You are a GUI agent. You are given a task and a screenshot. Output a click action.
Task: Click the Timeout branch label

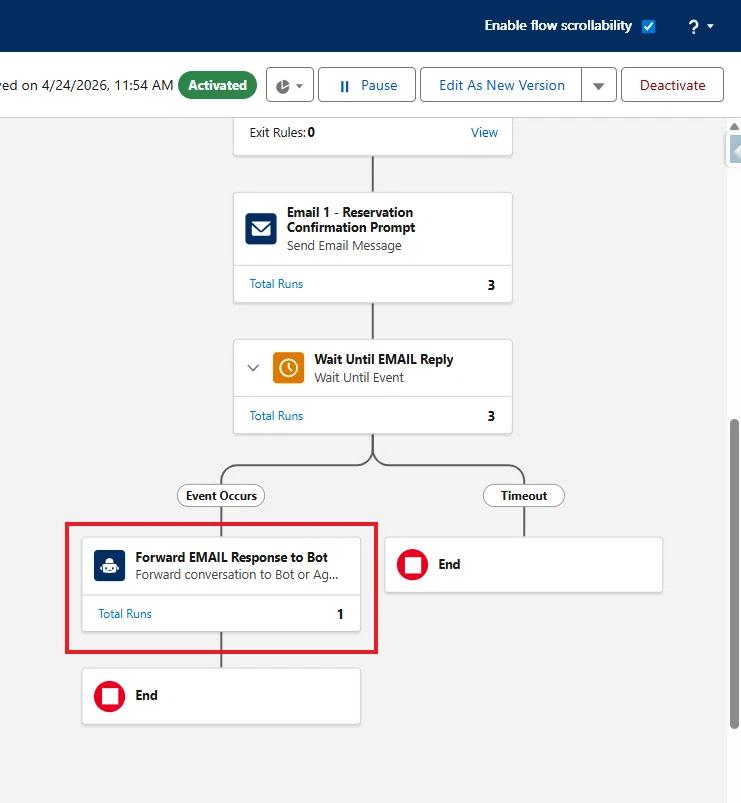524,496
